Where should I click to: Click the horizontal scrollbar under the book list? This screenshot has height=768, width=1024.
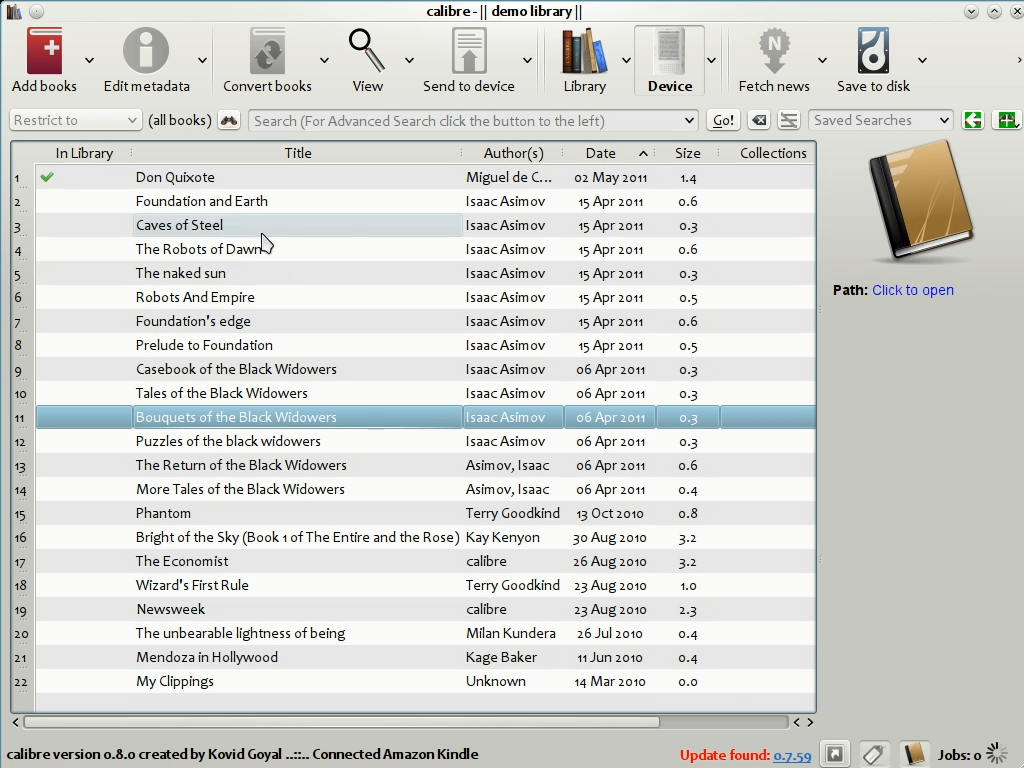point(340,722)
